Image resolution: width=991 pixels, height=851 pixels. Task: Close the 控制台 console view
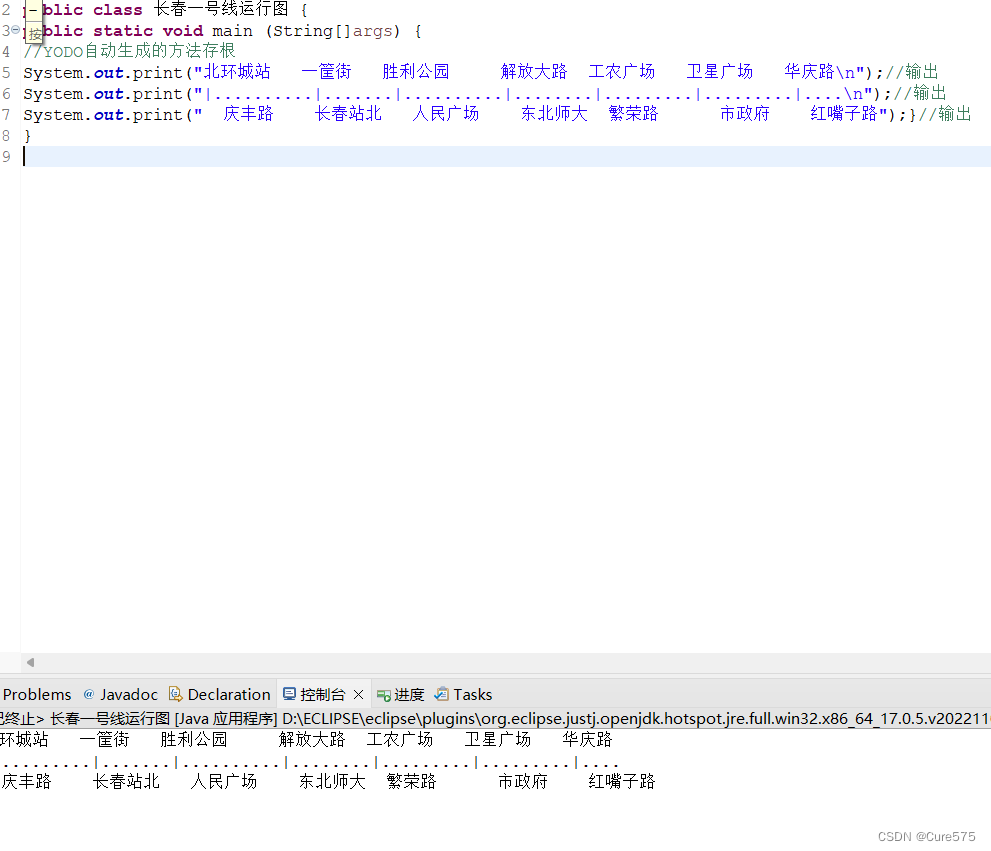[x=358, y=694]
